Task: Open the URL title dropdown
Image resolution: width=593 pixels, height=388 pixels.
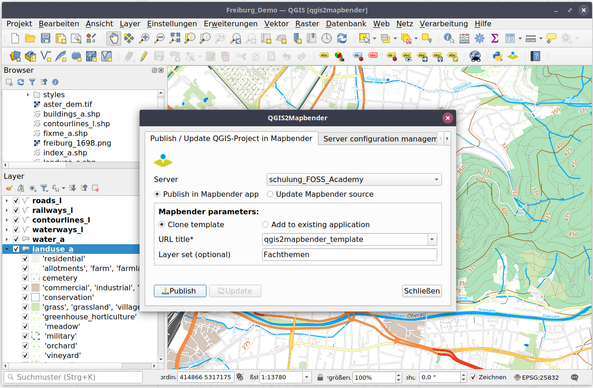Action: coord(432,239)
